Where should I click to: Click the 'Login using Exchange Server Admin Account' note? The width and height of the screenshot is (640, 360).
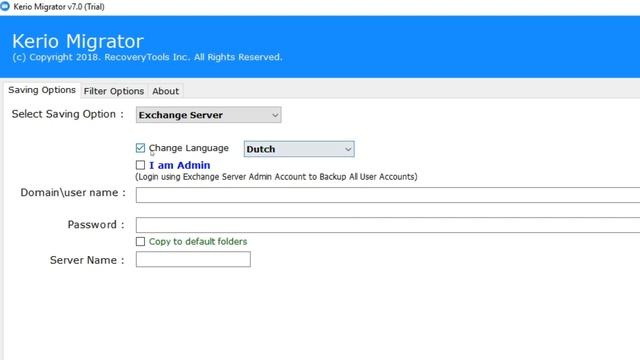click(276, 177)
